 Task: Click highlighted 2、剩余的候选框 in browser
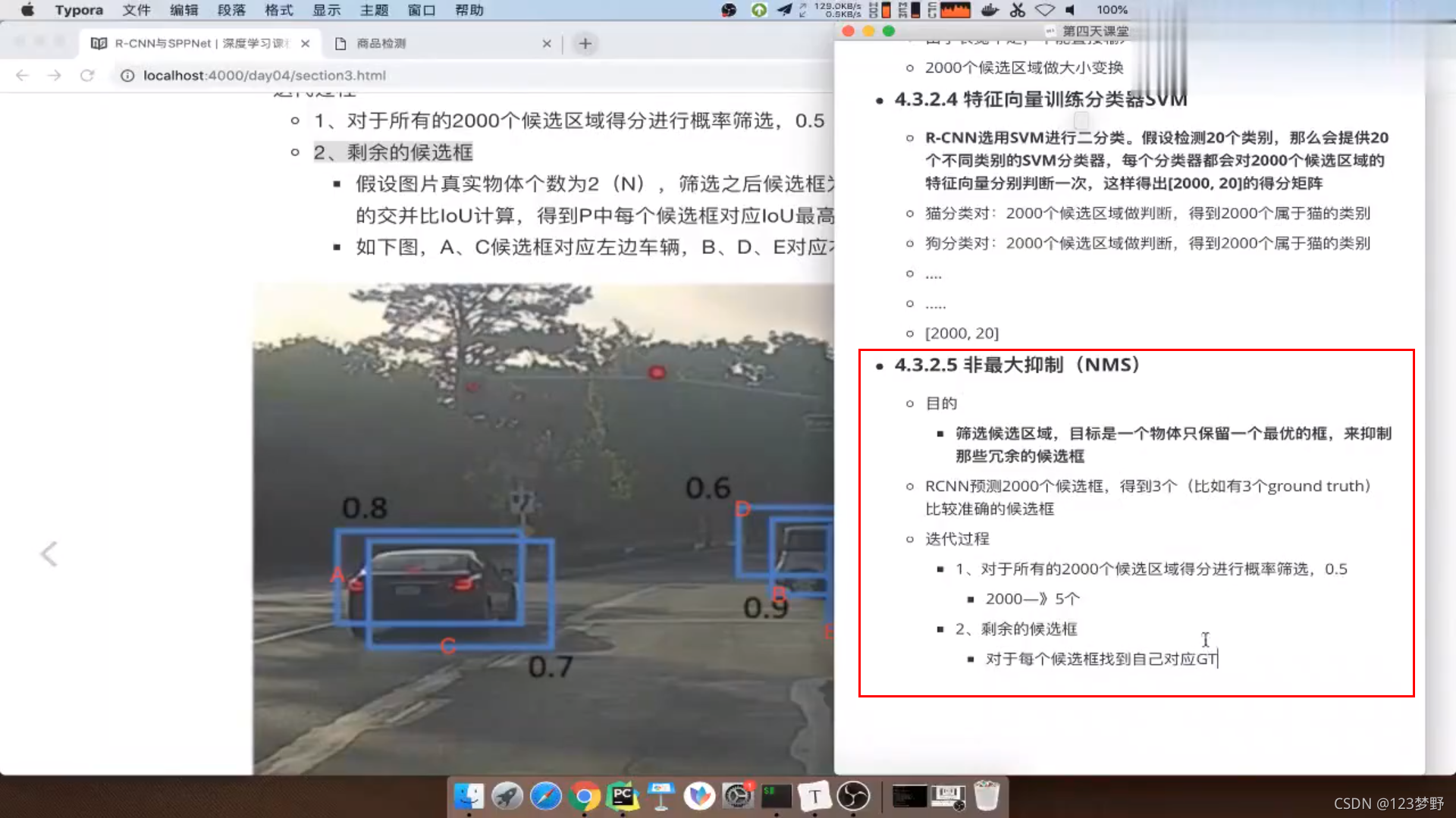pos(394,152)
